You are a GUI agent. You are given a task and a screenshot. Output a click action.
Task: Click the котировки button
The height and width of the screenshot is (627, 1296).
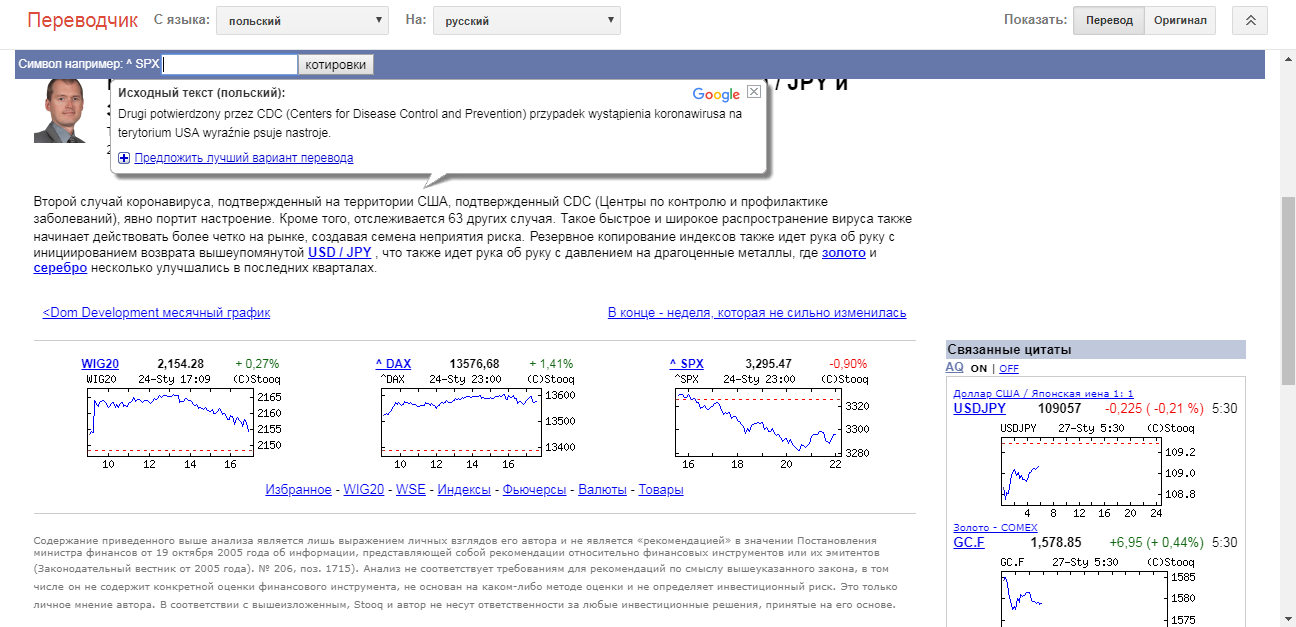click(336, 65)
